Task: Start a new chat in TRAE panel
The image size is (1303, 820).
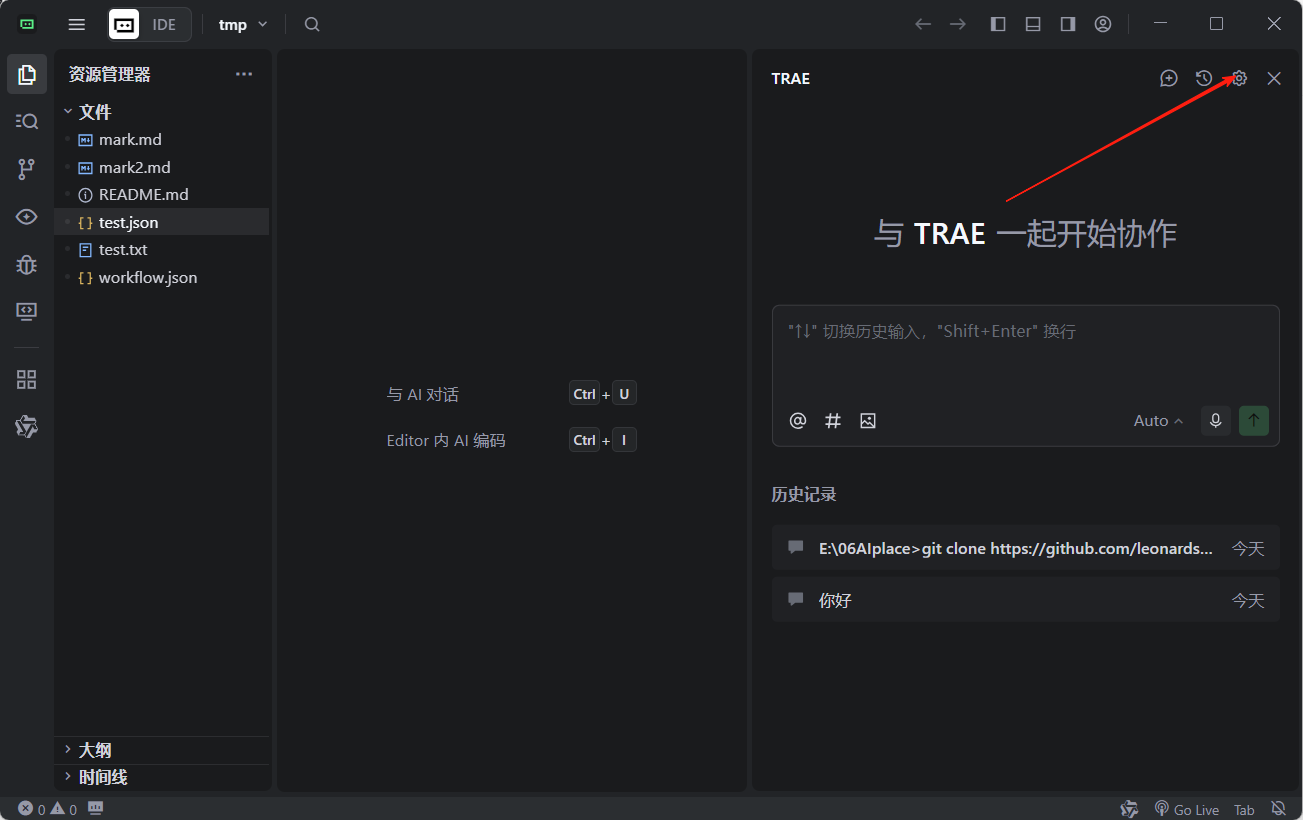Action: pyautogui.click(x=1169, y=78)
